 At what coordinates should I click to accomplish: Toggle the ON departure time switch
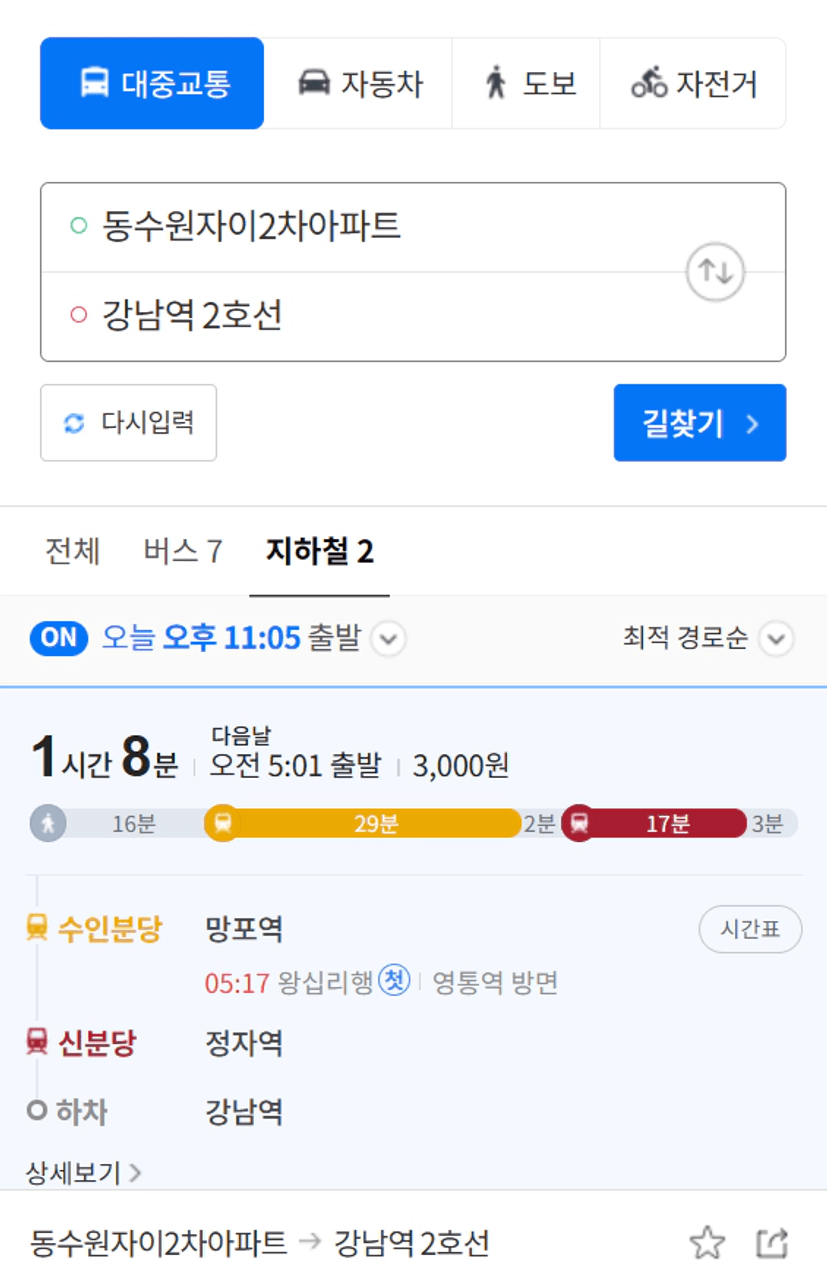click(60, 638)
